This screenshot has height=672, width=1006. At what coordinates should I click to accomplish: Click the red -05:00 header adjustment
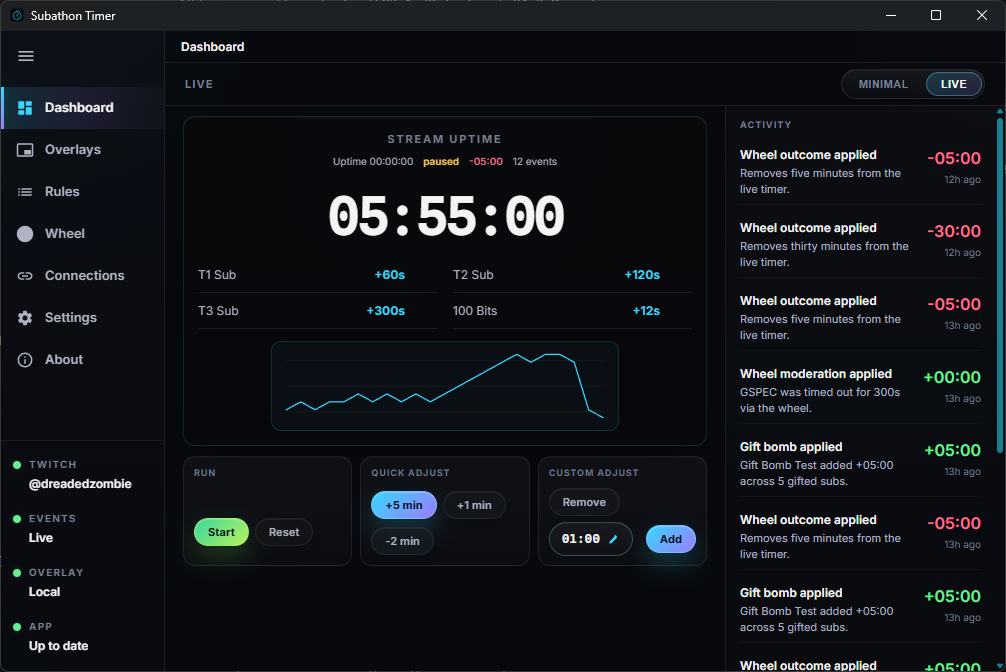486,162
